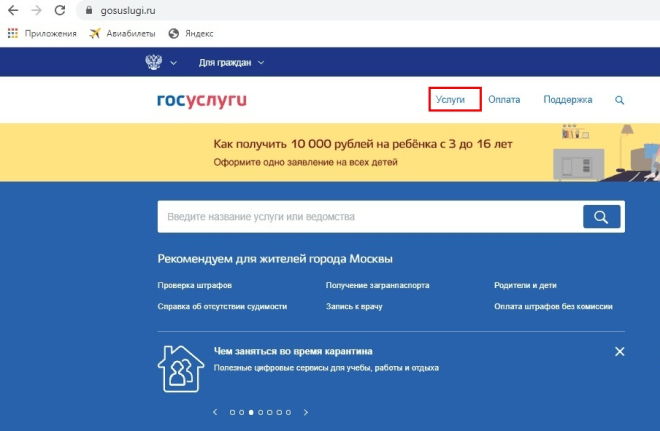
Task: Open the Проверка штрафов link
Action: (194, 285)
